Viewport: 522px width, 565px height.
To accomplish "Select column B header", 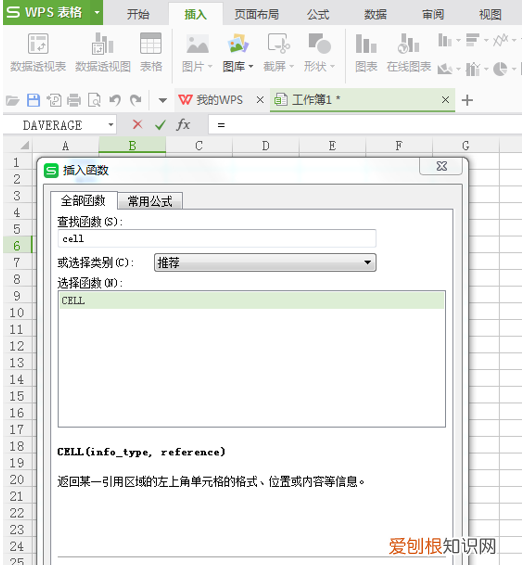I will (132, 146).
